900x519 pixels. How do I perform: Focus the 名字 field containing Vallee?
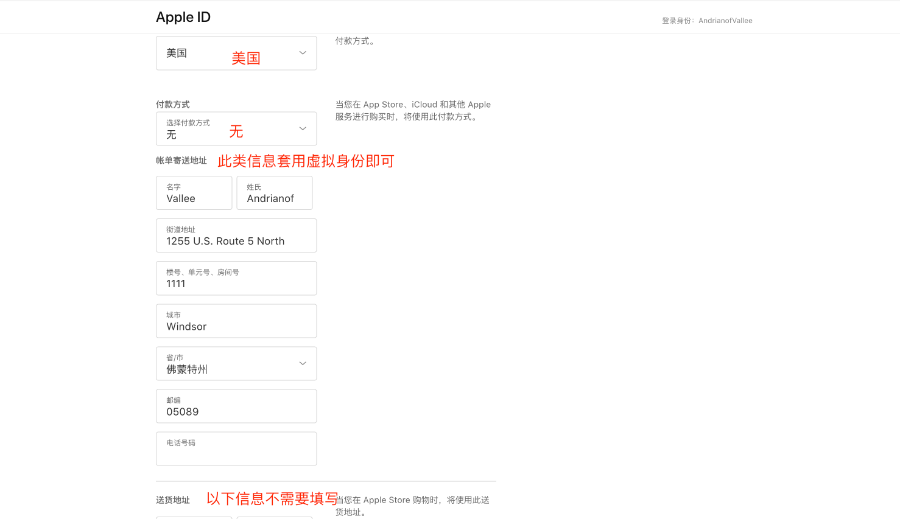194,193
